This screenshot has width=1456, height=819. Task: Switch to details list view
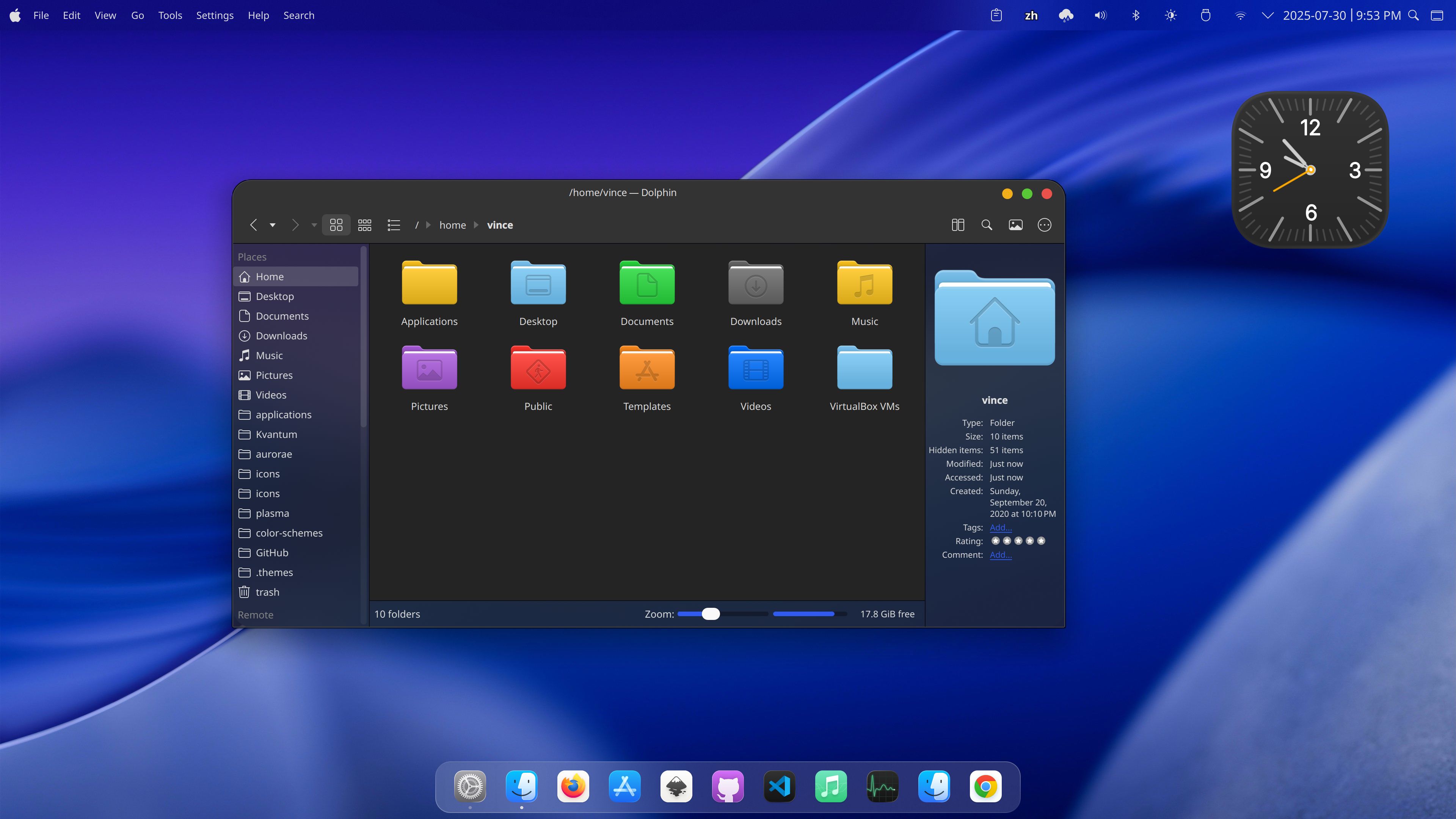coord(394,224)
